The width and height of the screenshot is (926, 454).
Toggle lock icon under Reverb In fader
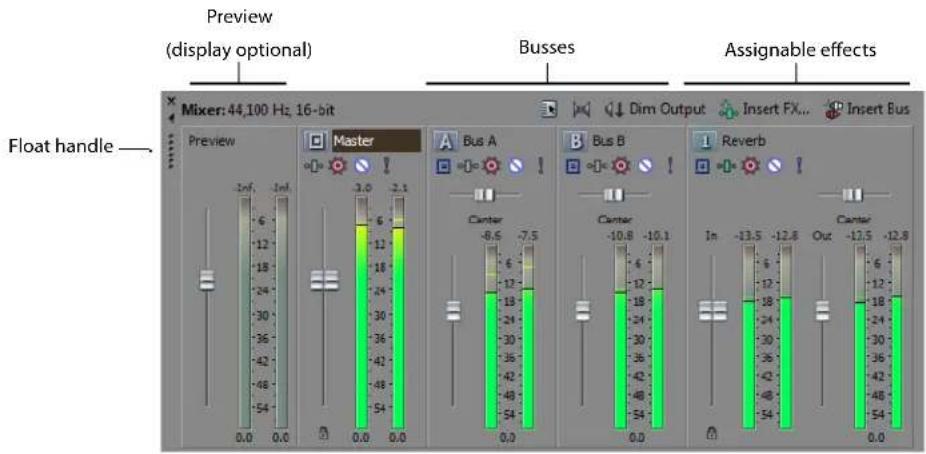712,435
